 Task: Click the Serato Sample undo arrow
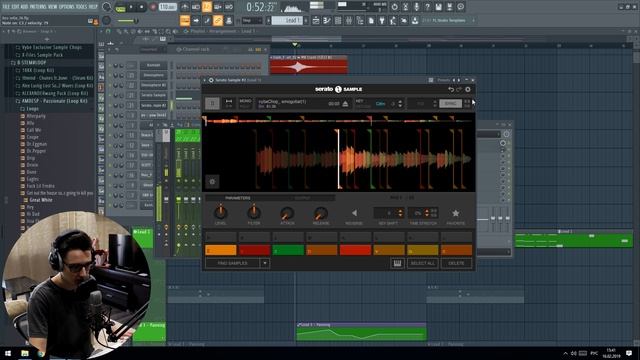coord(451,89)
